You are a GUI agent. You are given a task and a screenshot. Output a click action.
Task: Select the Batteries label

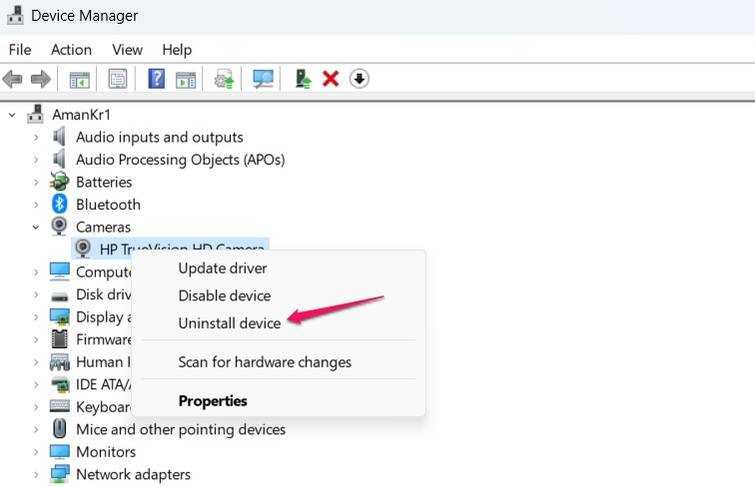104,182
